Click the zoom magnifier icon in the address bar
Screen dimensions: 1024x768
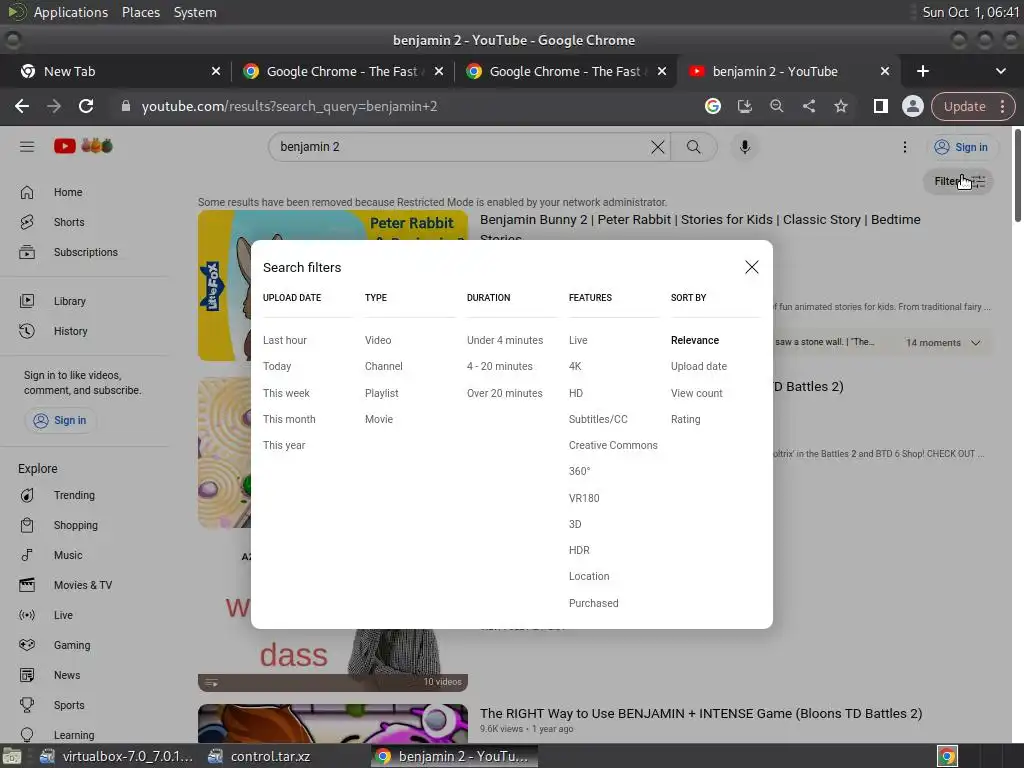(x=776, y=106)
